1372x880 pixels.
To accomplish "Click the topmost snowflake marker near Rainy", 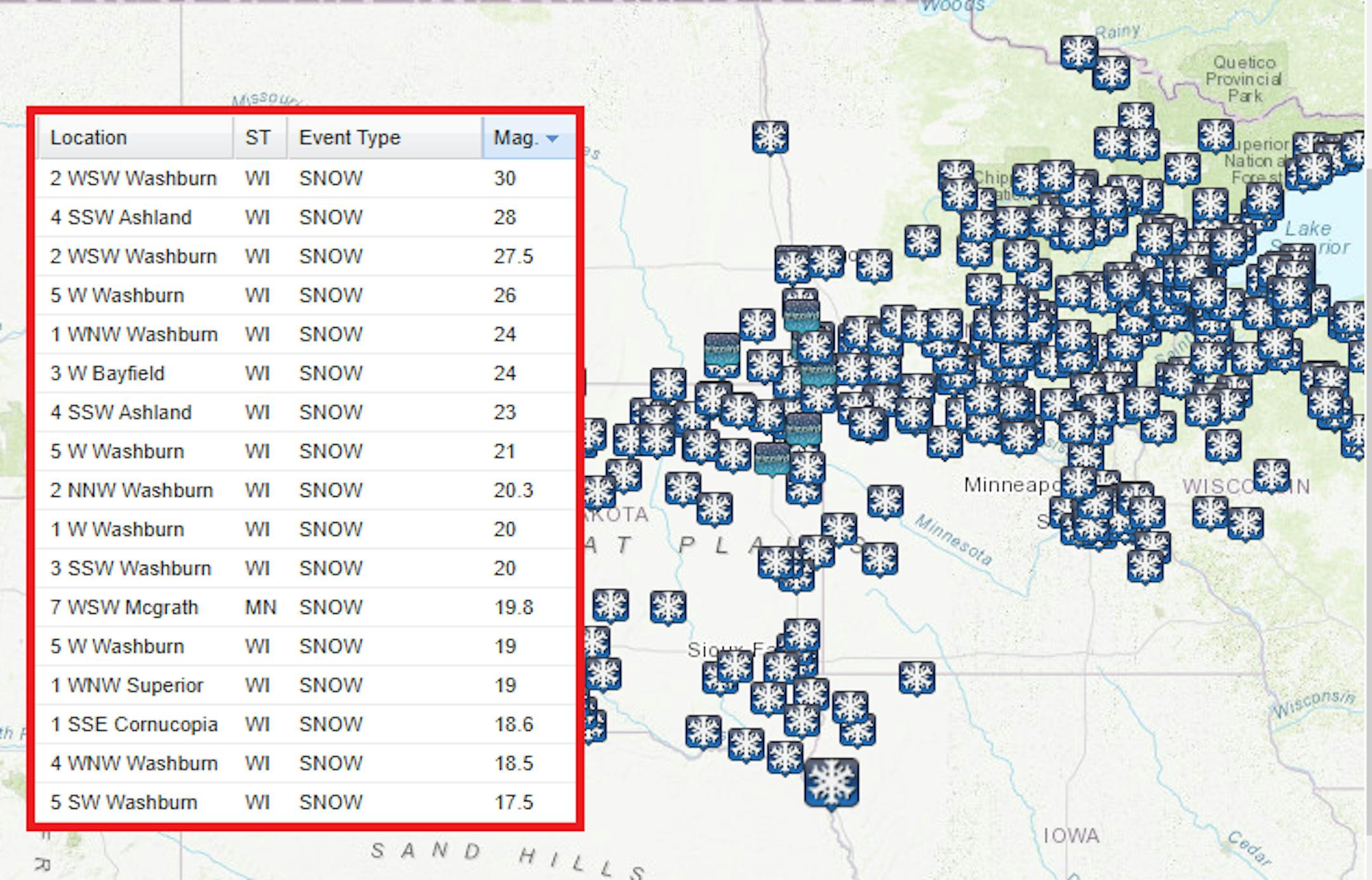I will (1079, 52).
